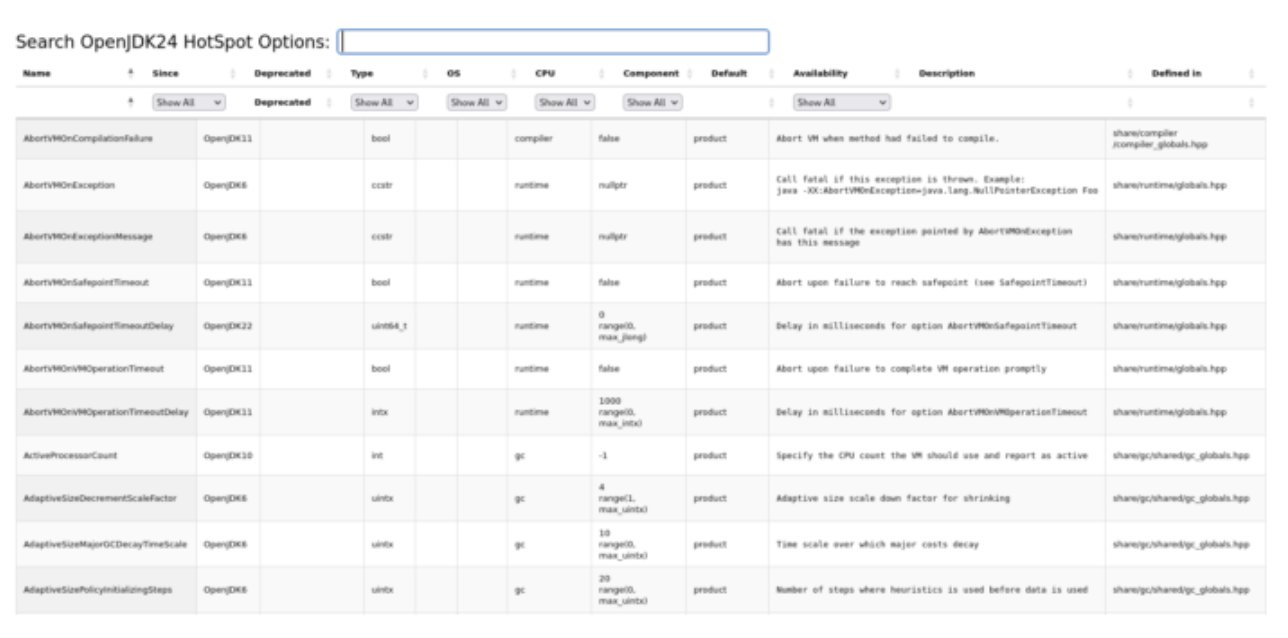Click sort icon beside Deprecated header

point(329,73)
